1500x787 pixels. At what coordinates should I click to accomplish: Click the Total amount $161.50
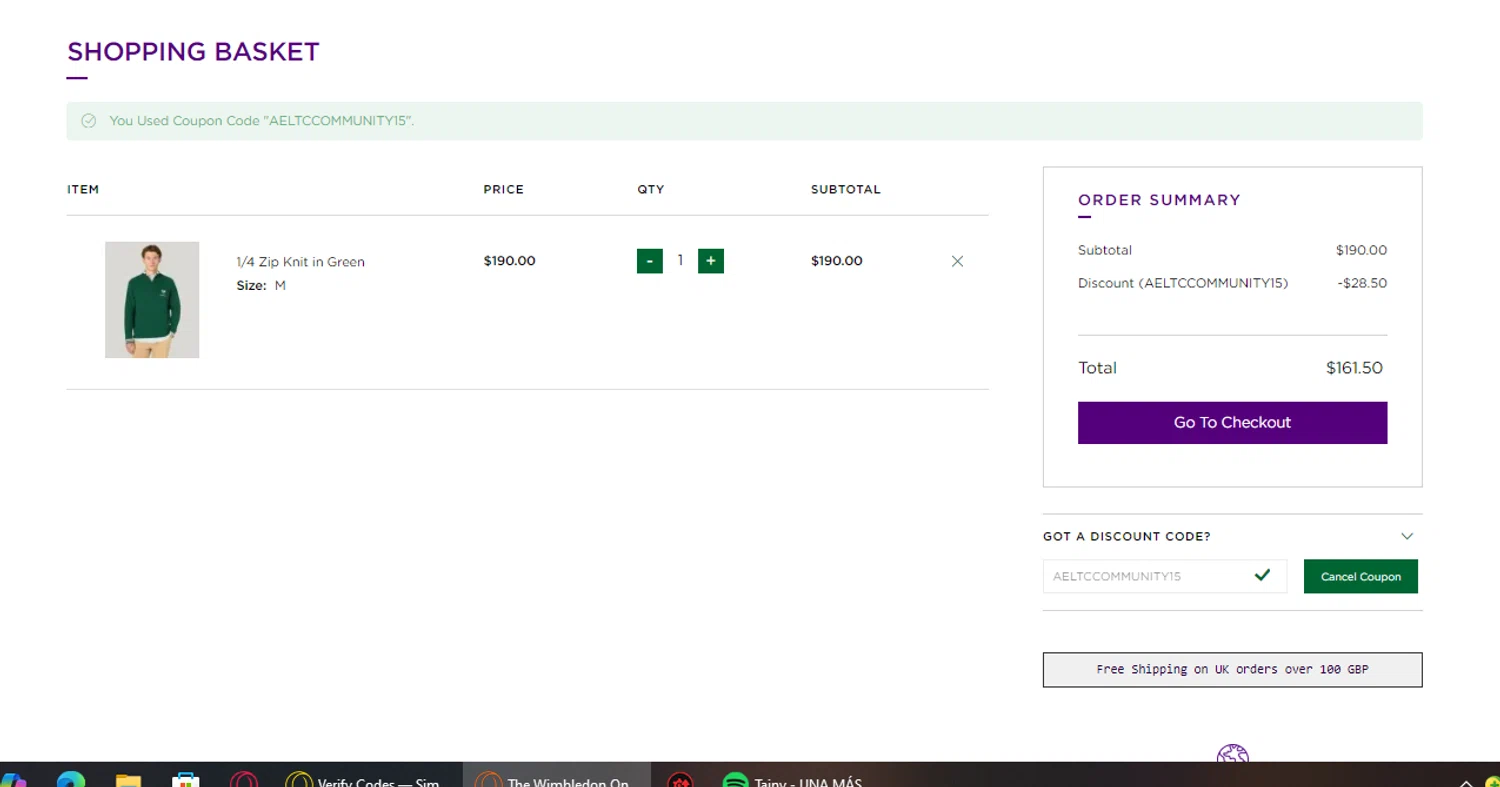tap(1354, 368)
